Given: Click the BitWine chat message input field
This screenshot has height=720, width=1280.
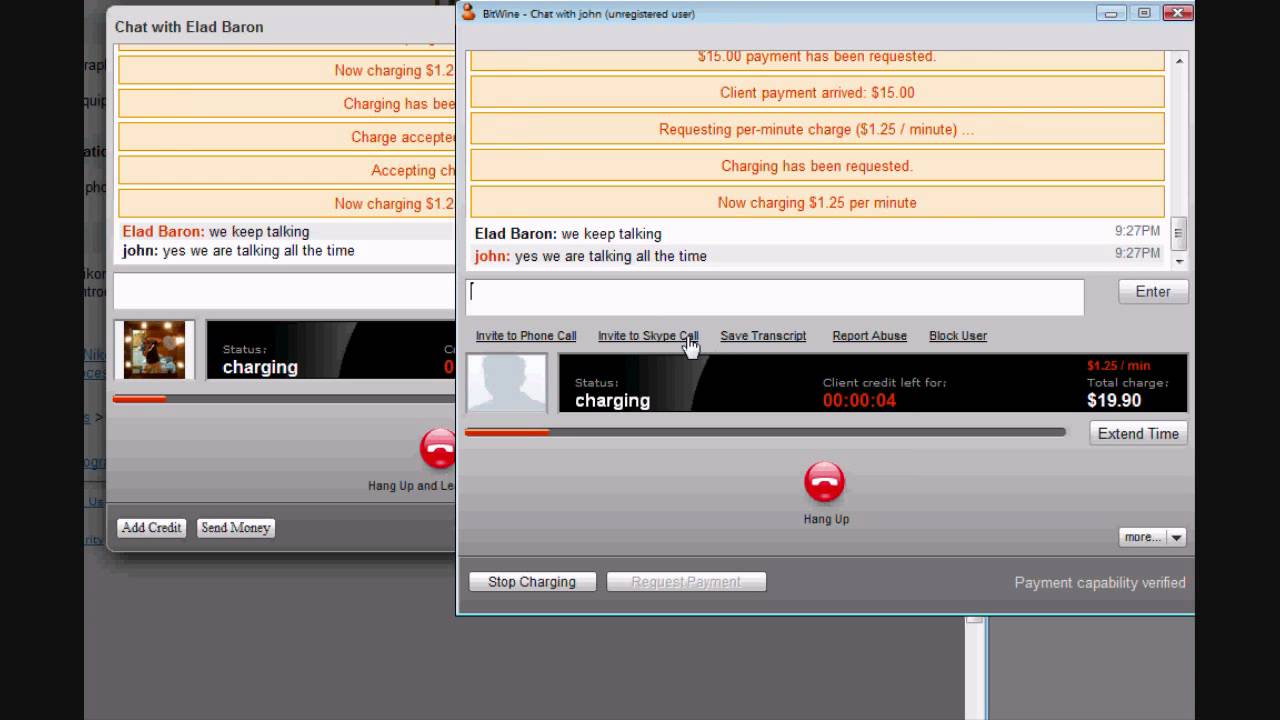Looking at the screenshot, I should pyautogui.click(x=775, y=297).
